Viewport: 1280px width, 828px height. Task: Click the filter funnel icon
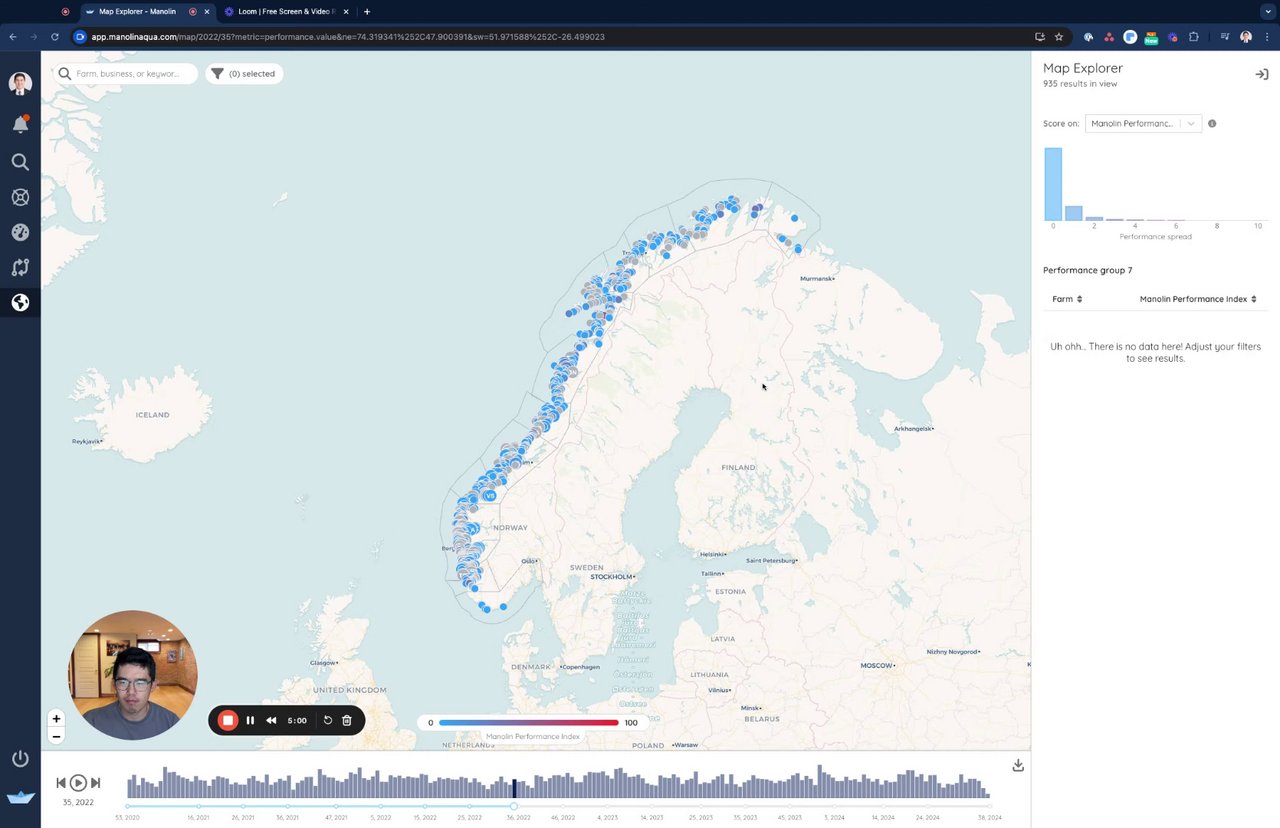click(217, 73)
